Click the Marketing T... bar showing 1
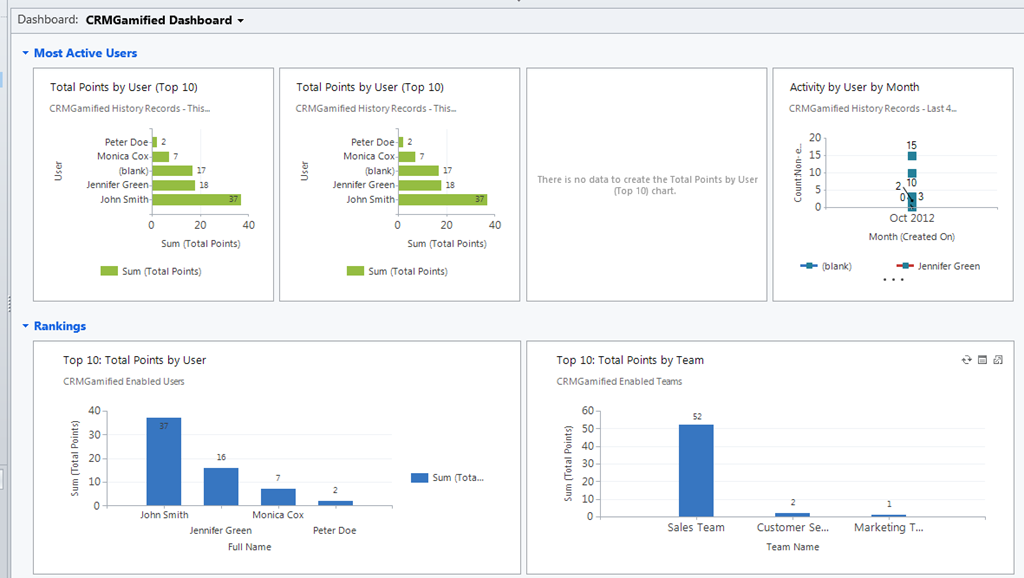 coord(889,515)
